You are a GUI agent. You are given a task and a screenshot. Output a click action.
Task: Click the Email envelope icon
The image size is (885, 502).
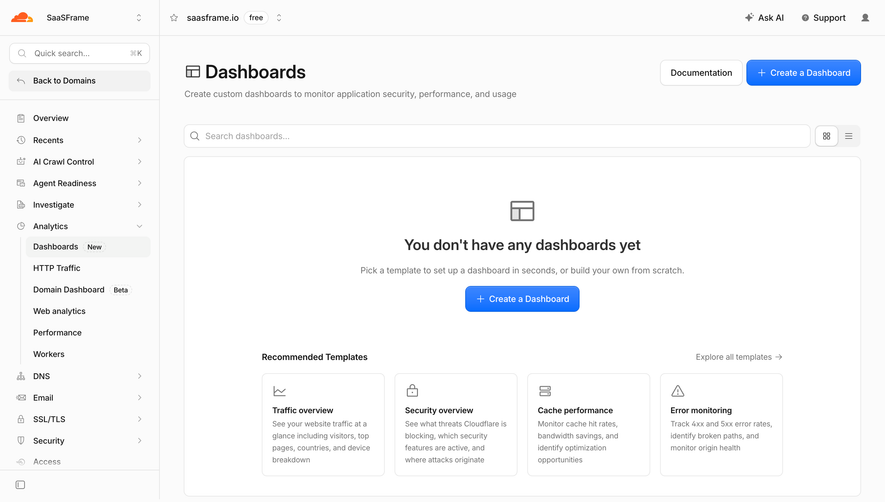(x=21, y=398)
